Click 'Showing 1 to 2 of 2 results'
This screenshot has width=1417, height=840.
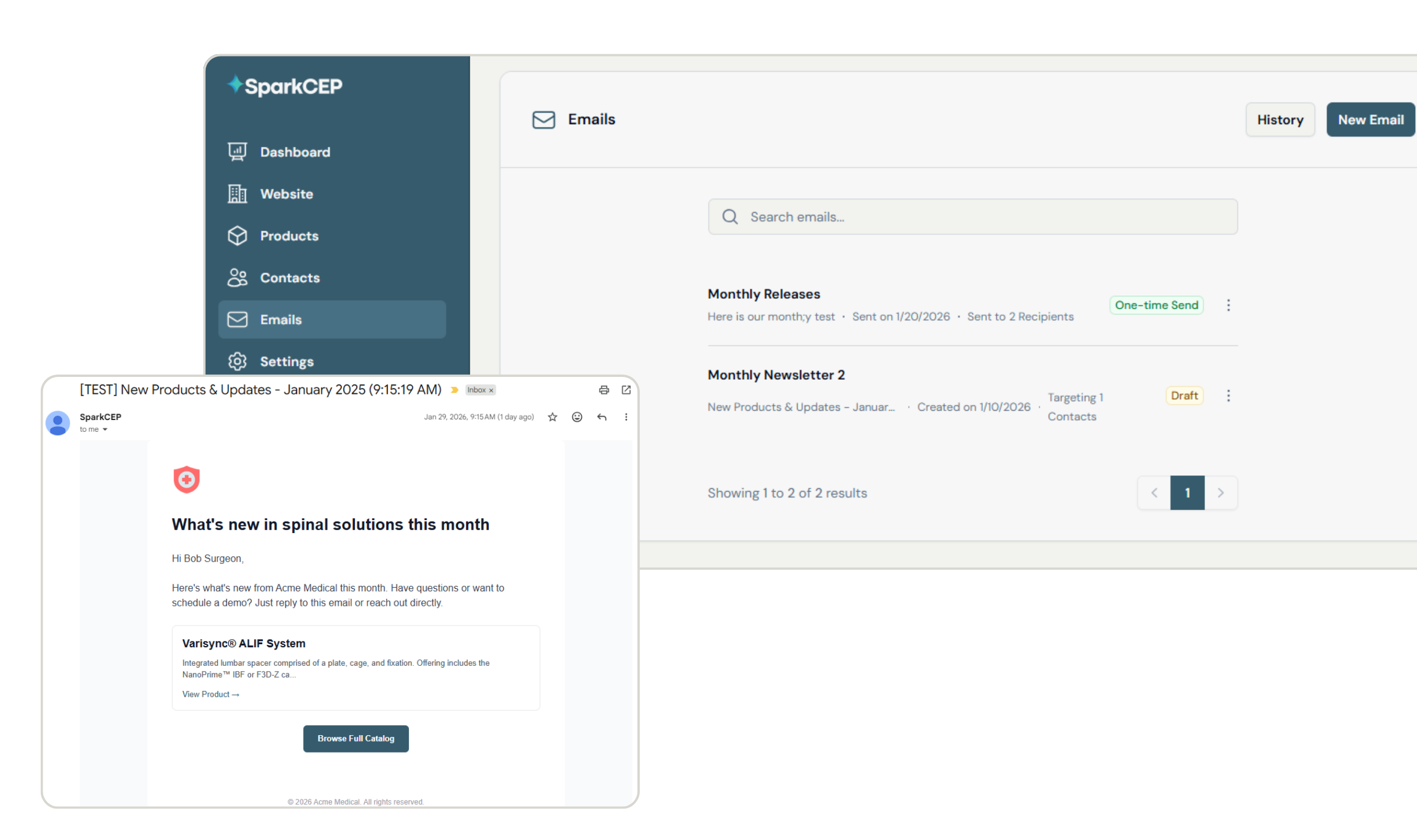tap(787, 493)
